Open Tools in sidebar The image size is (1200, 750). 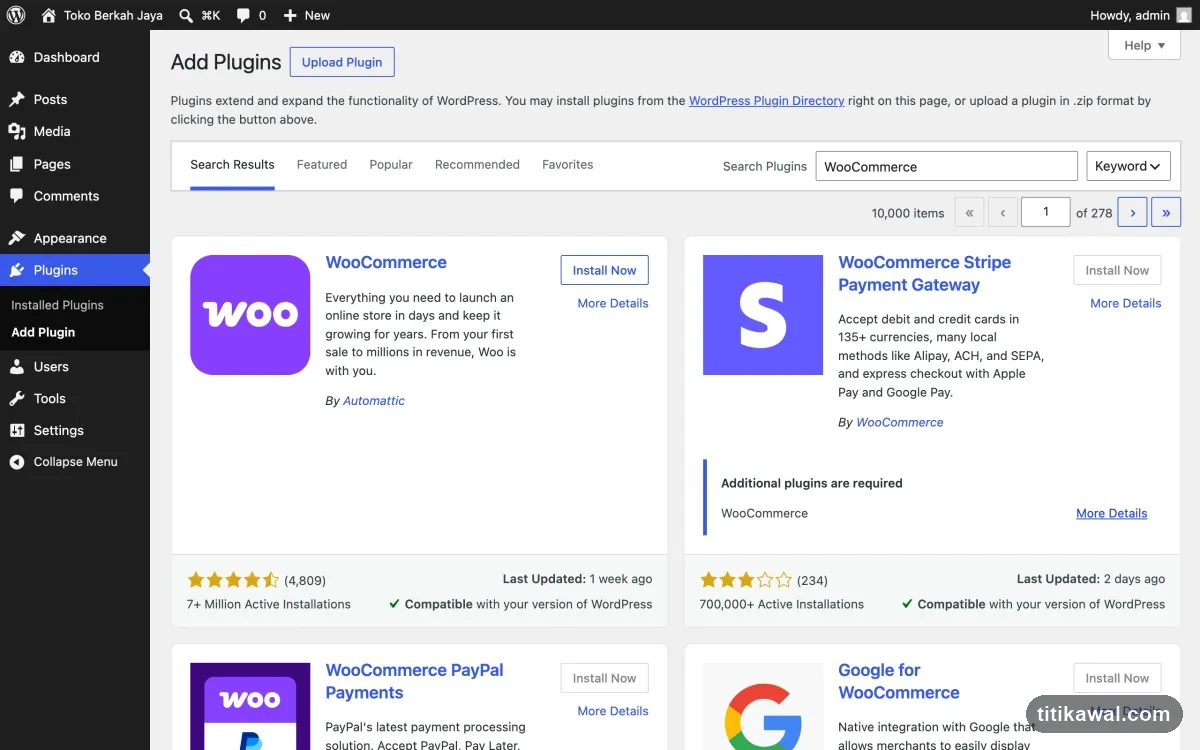tap(75, 398)
